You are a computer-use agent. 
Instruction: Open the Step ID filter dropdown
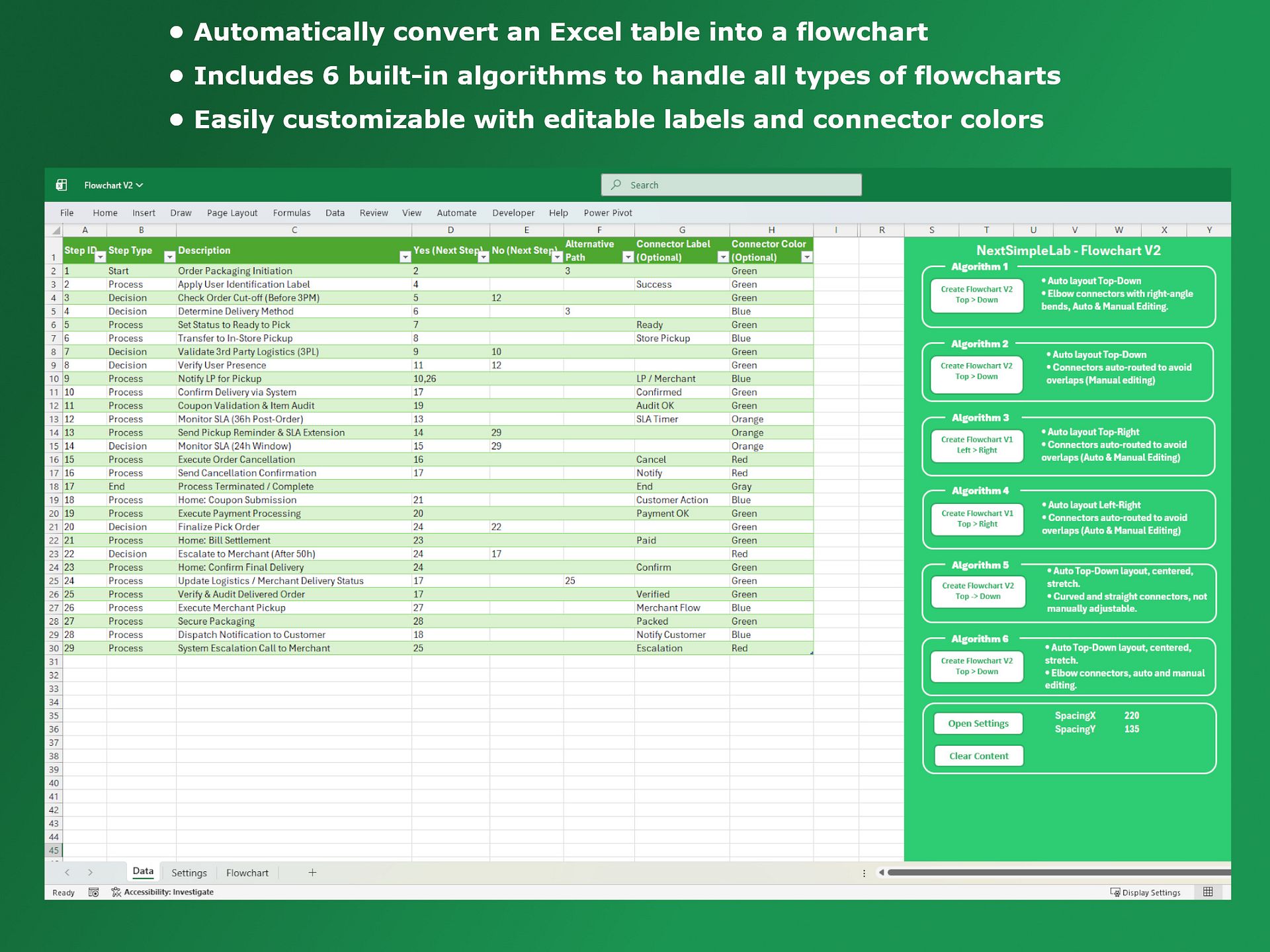point(101,257)
